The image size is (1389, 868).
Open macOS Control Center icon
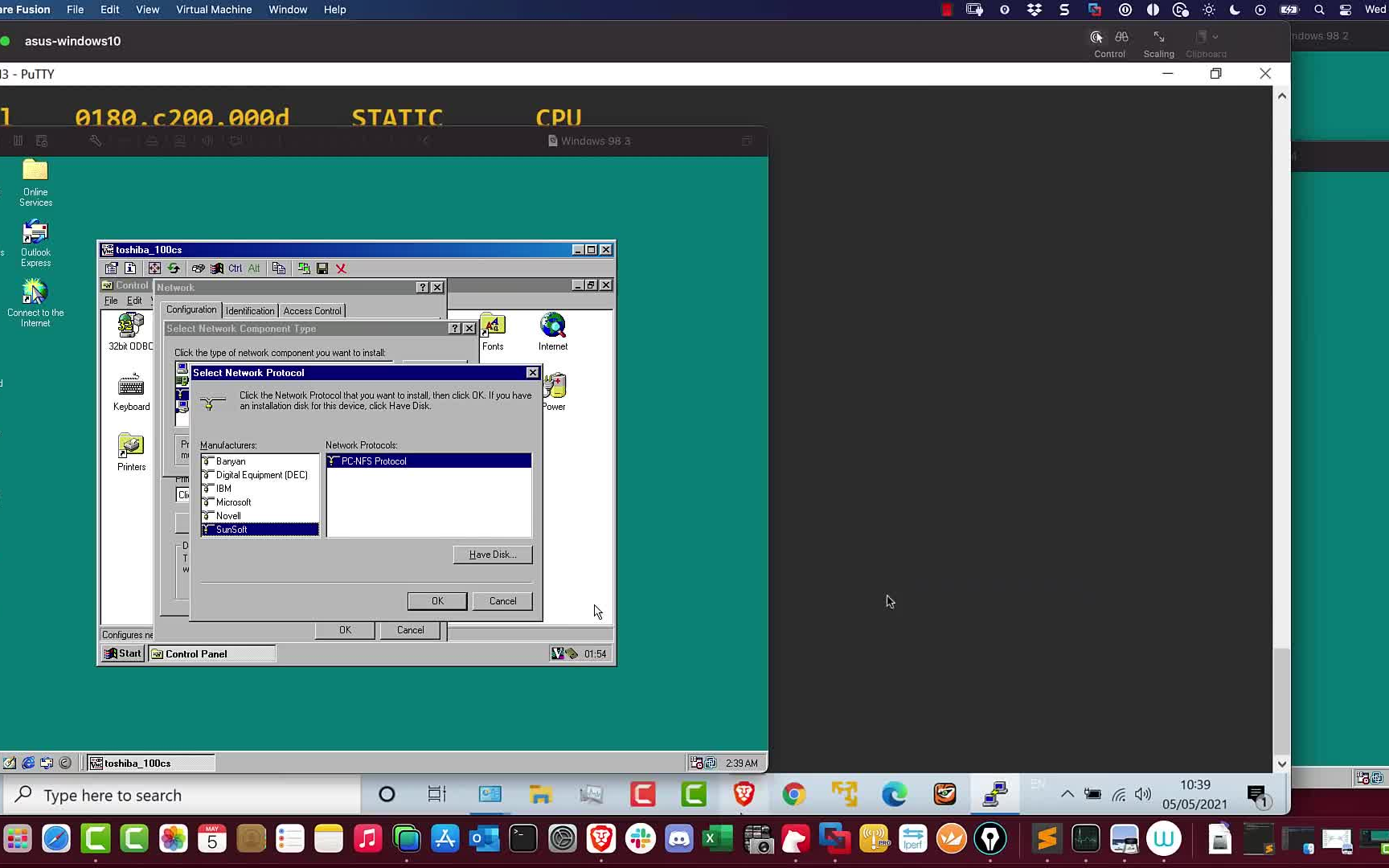coord(1345,10)
